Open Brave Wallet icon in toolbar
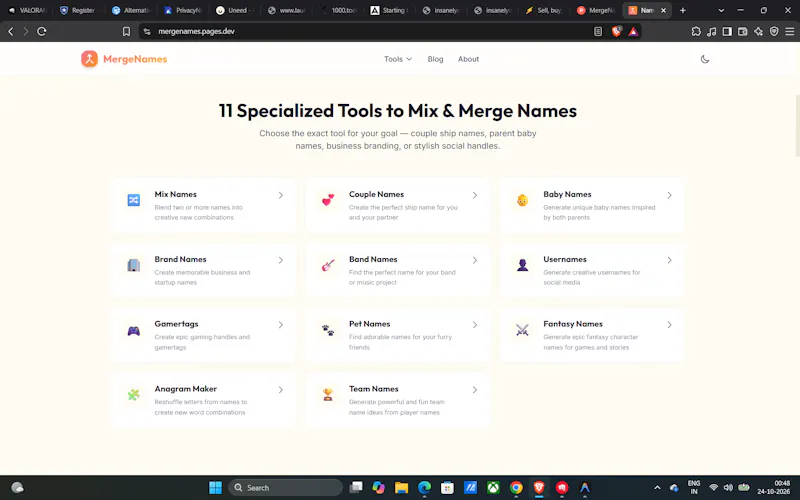Image resolution: width=800 pixels, height=500 pixels. point(743,31)
